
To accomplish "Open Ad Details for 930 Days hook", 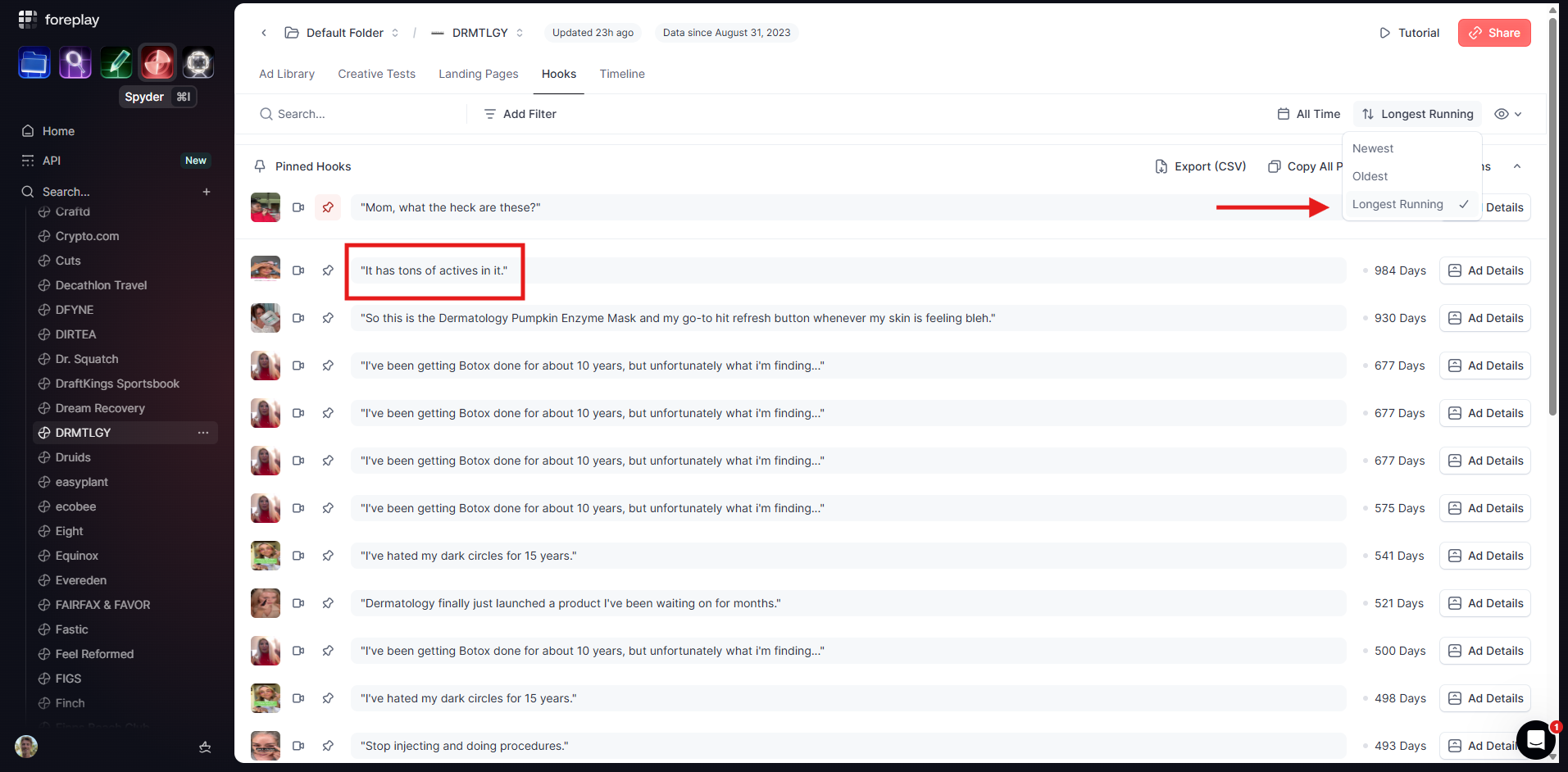I will pos(1485,318).
